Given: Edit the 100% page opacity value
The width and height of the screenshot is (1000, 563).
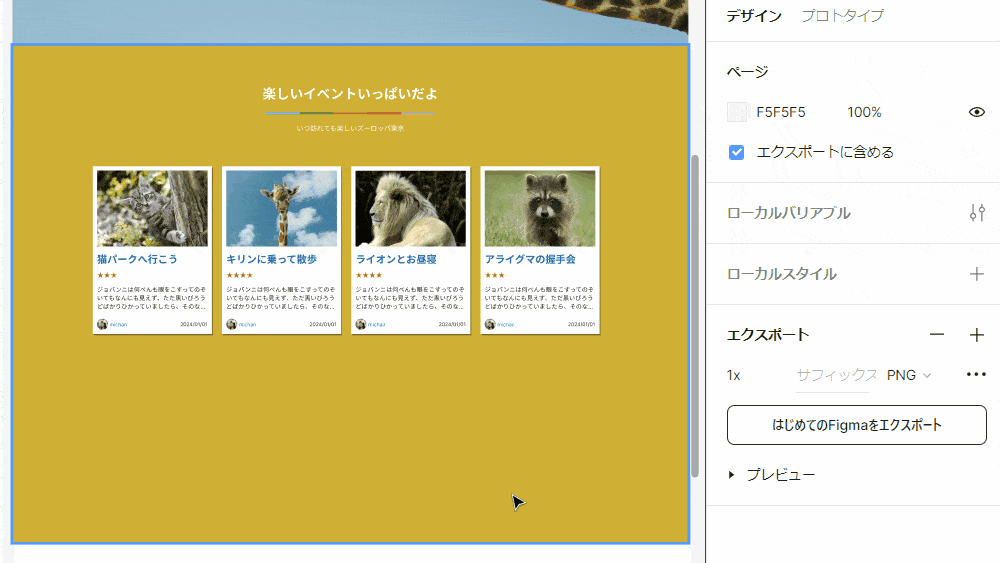Looking at the screenshot, I should click(864, 112).
